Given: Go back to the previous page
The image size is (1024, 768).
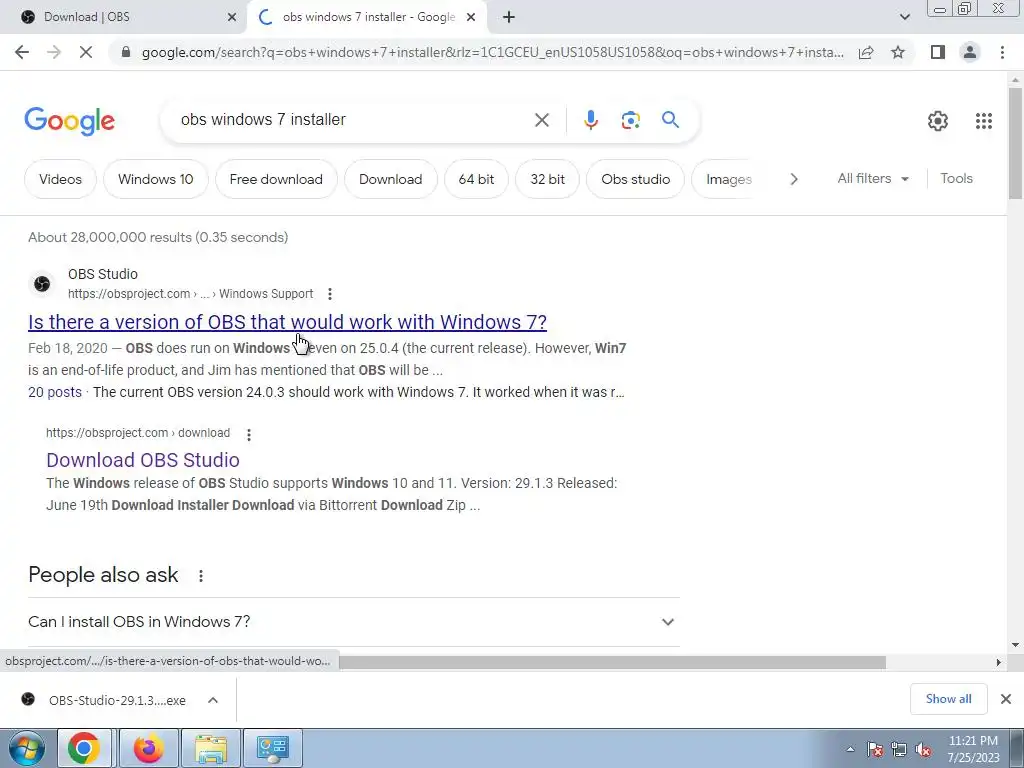Looking at the screenshot, I should 22,52.
